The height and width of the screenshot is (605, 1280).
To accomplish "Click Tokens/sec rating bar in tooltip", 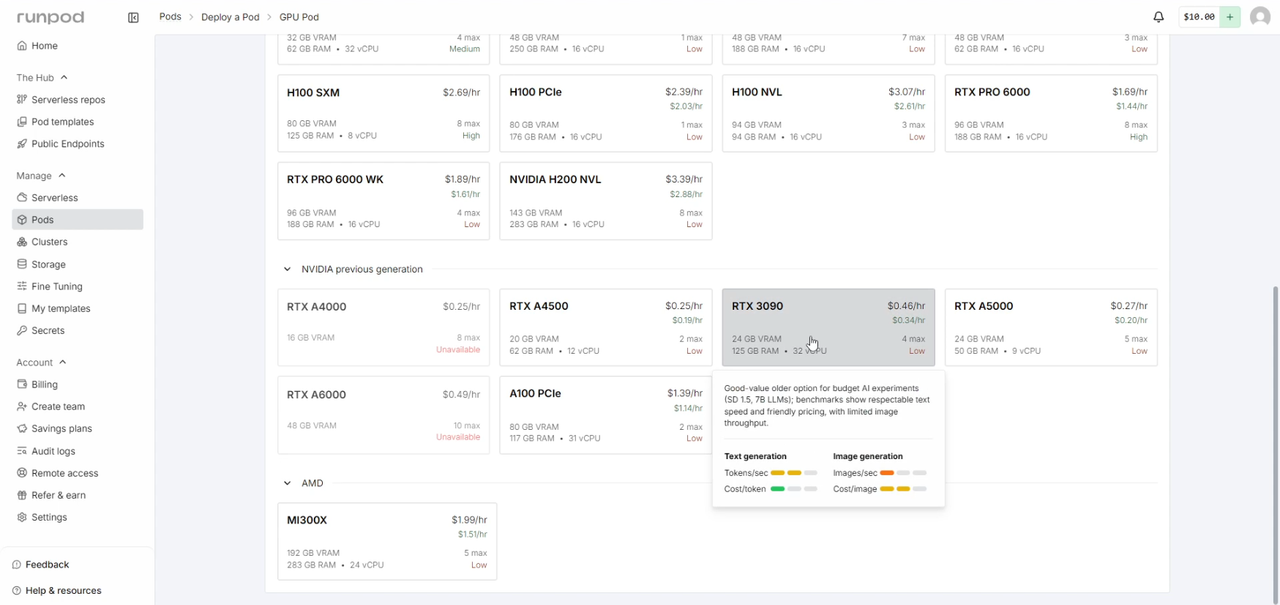I will click(794, 473).
